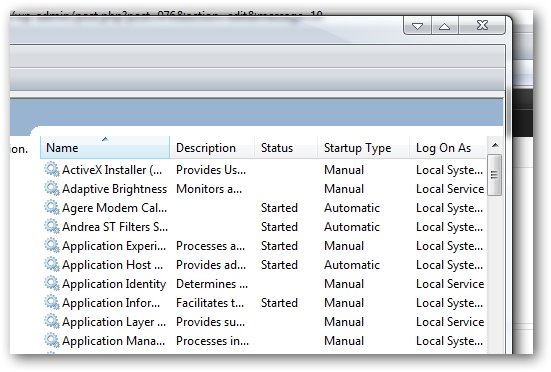Select the Application Infor... service name
The height and width of the screenshot is (372, 551).
[111, 303]
